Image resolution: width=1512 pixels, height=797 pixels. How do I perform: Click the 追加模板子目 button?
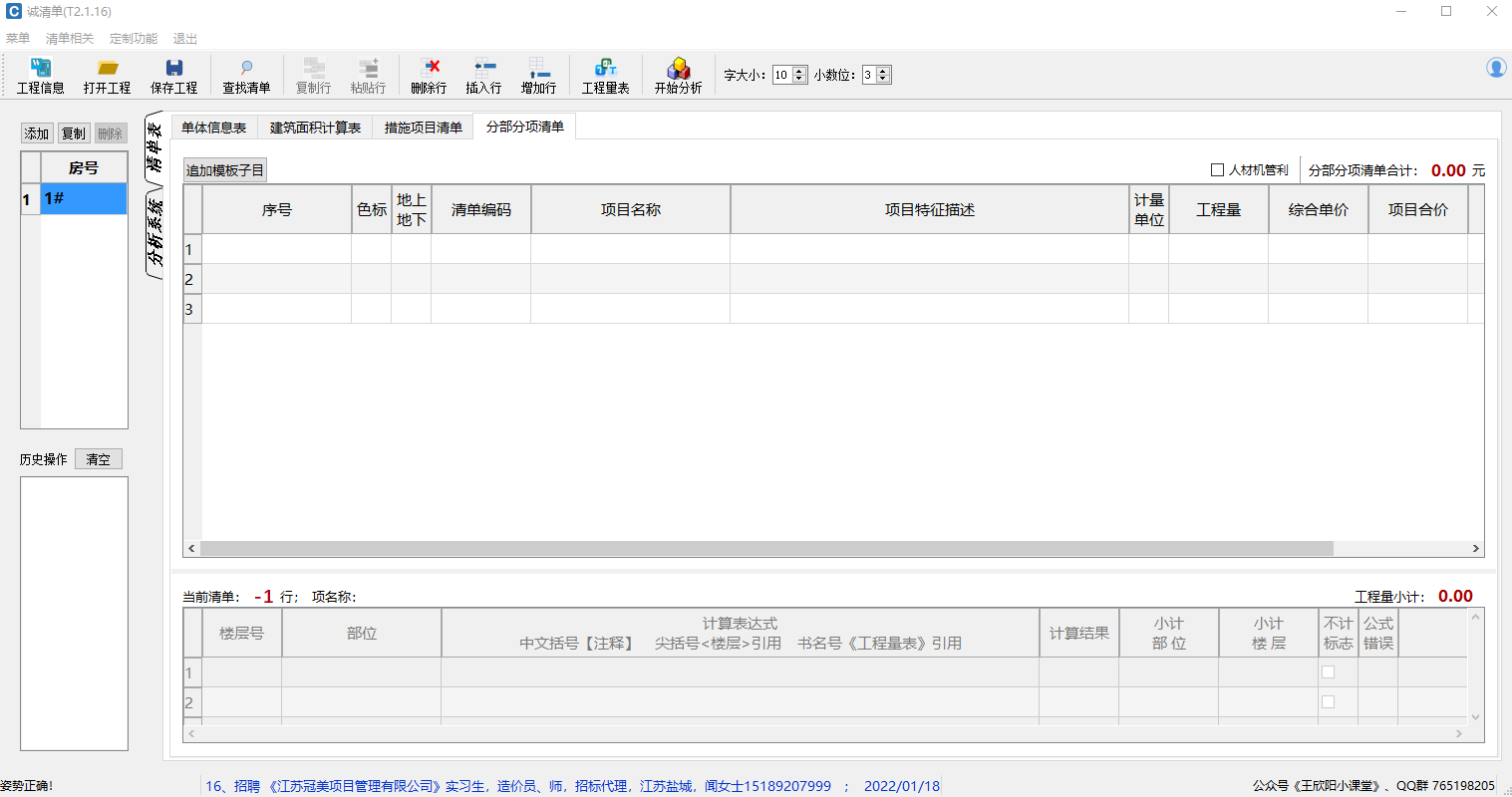click(x=225, y=170)
